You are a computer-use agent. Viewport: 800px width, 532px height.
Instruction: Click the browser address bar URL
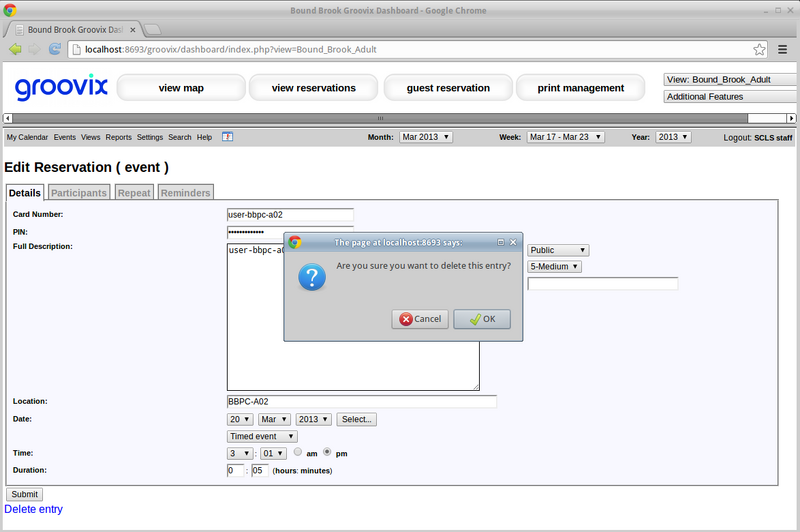231,49
